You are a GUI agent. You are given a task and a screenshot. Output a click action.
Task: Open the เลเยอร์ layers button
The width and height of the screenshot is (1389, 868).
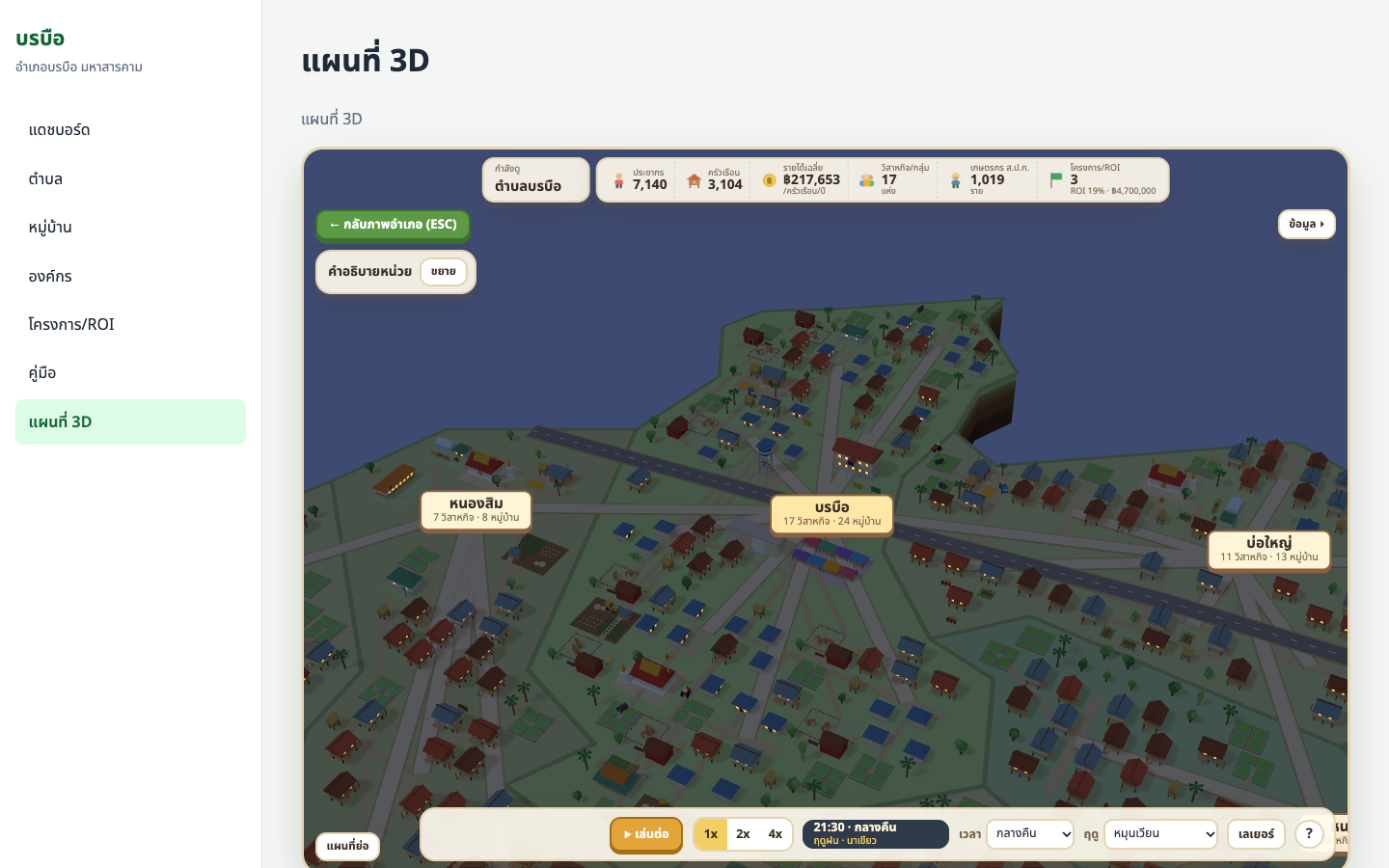(x=1256, y=834)
